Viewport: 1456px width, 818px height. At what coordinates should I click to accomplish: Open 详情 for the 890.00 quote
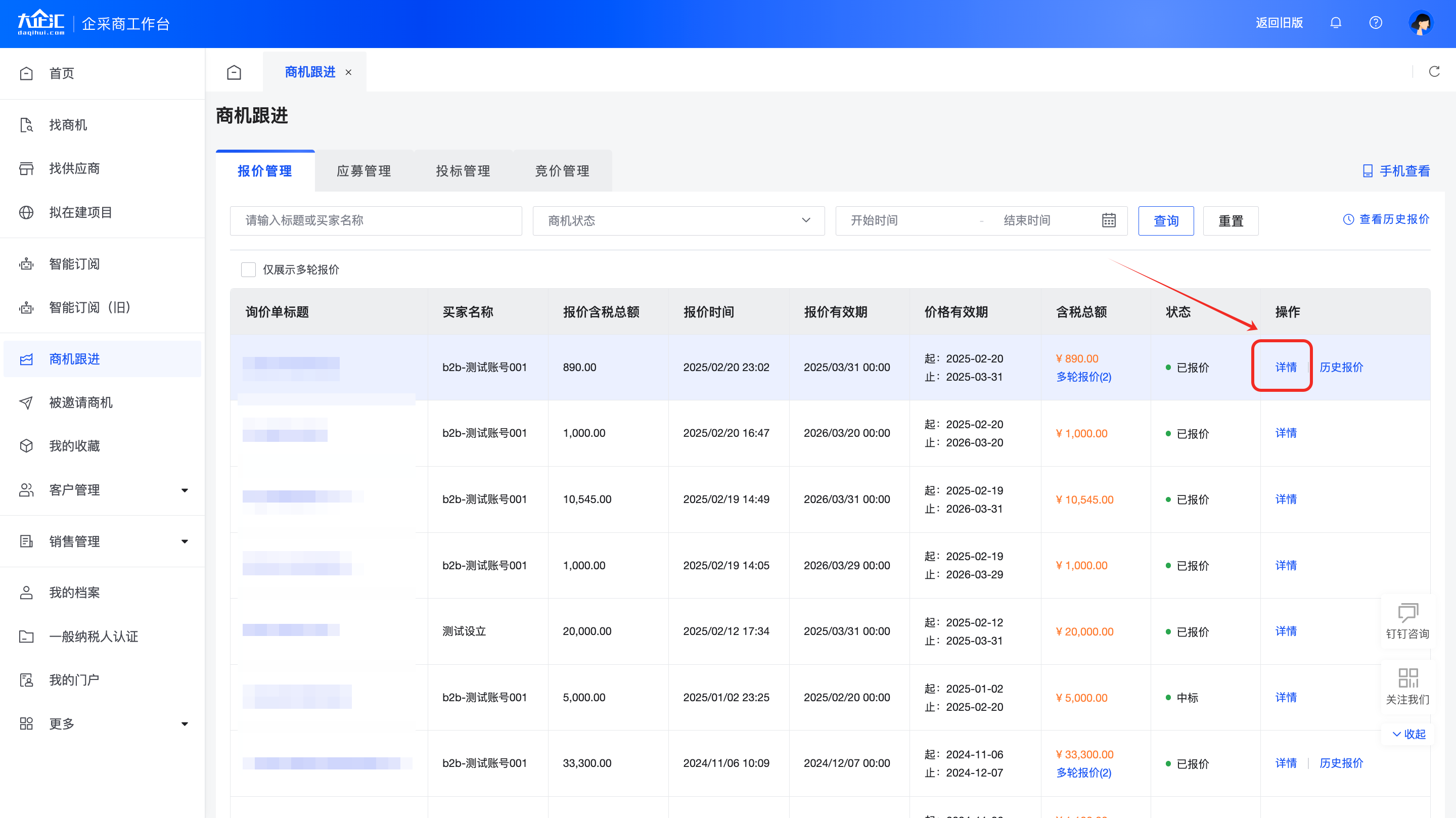click(x=1286, y=368)
